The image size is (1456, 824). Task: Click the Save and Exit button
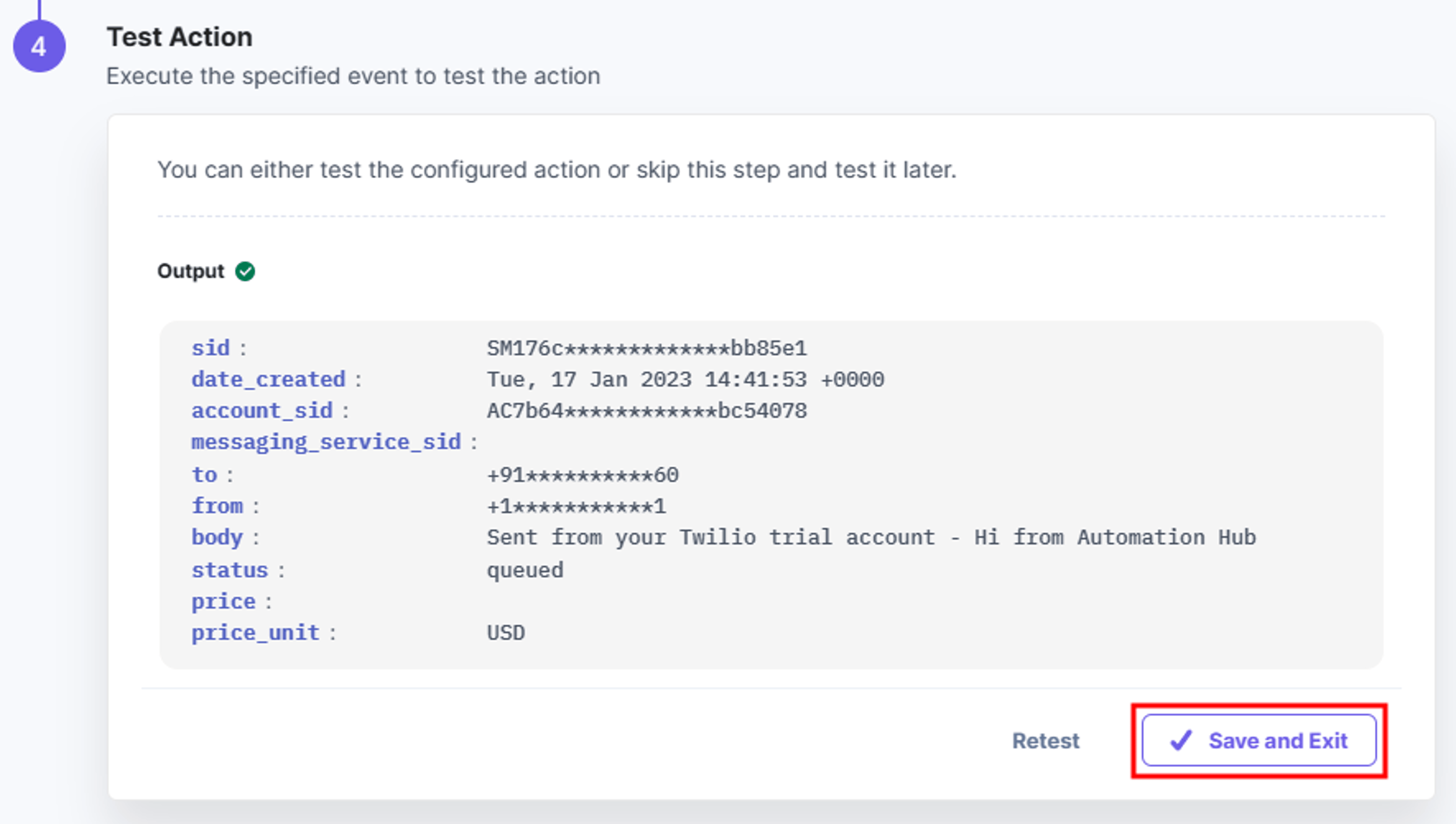coord(1258,740)
